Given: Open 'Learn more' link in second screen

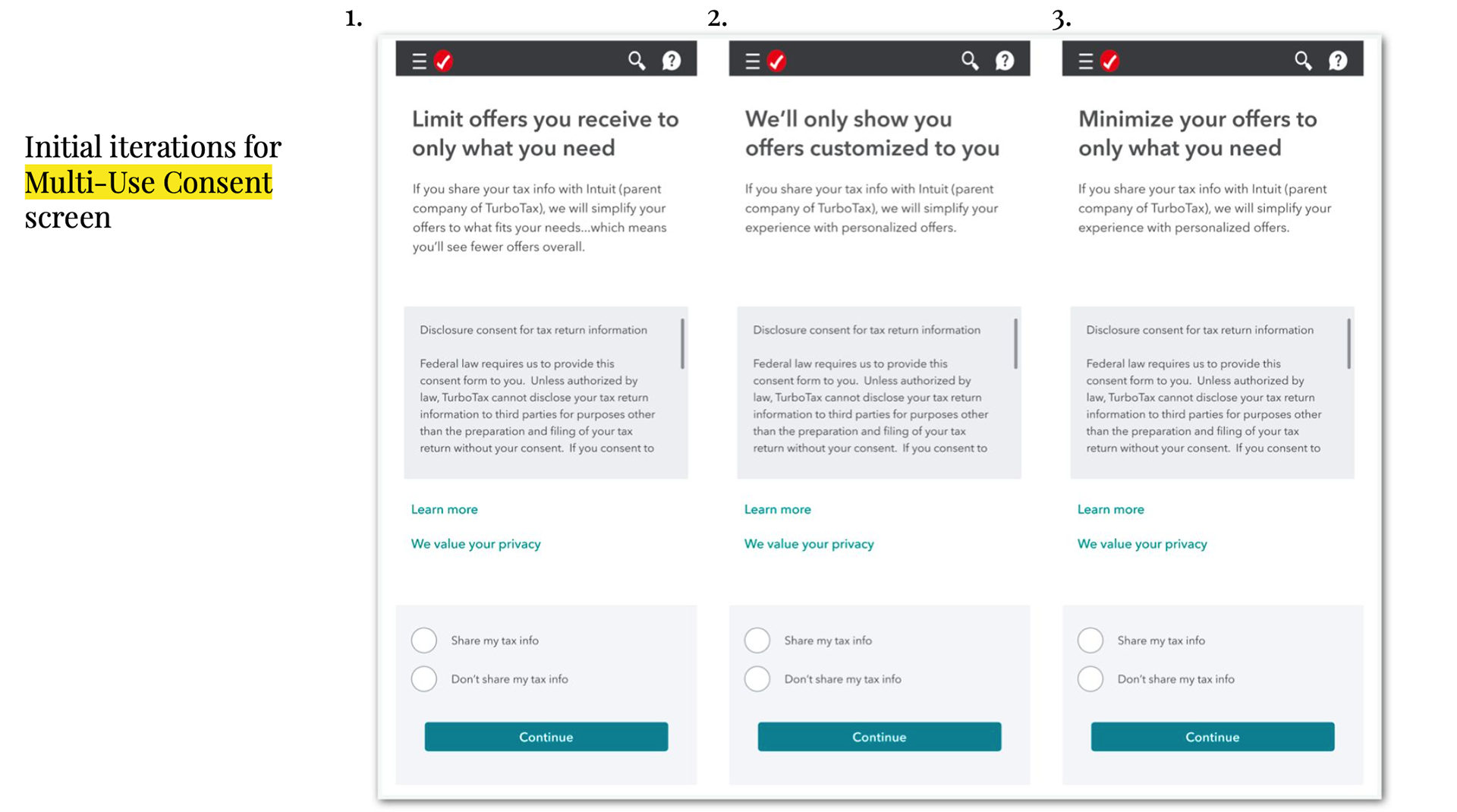Looking at the screenshot, I should coord(777,509).
